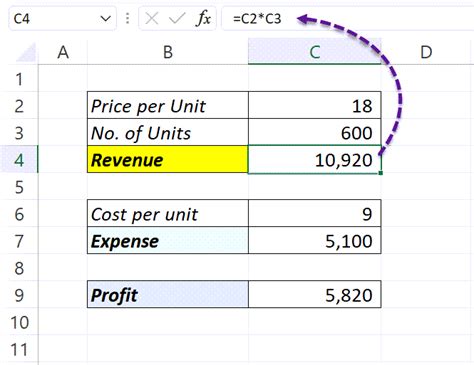
Task: Confirm entry with the checkmark icon
Action: pyautogui.click(x=177, y=19)
